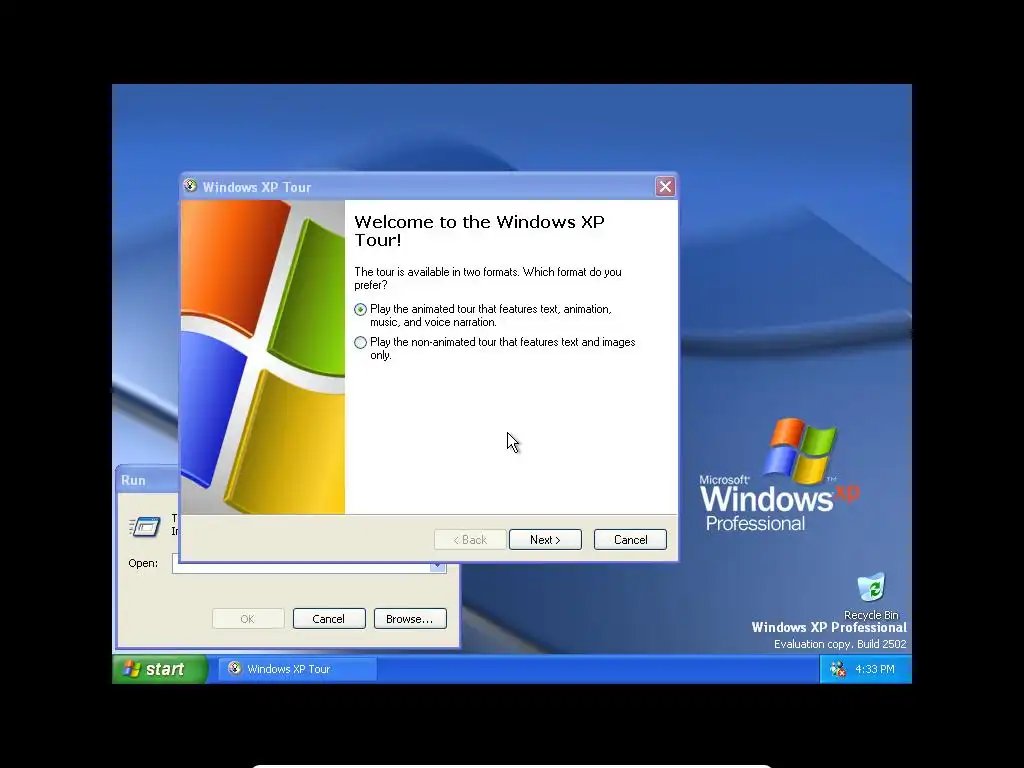
Task: Click the 4:33 PM system clock
Action: coord(874,669)
